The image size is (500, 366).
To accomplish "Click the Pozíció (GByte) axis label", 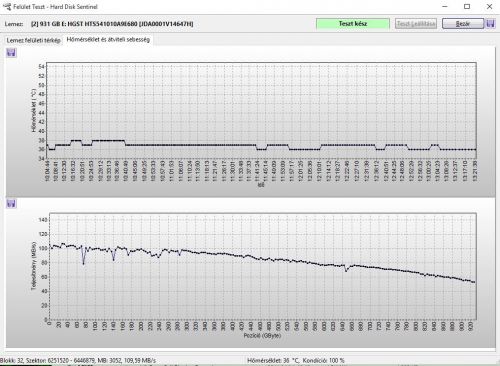I will click(262, 335).
